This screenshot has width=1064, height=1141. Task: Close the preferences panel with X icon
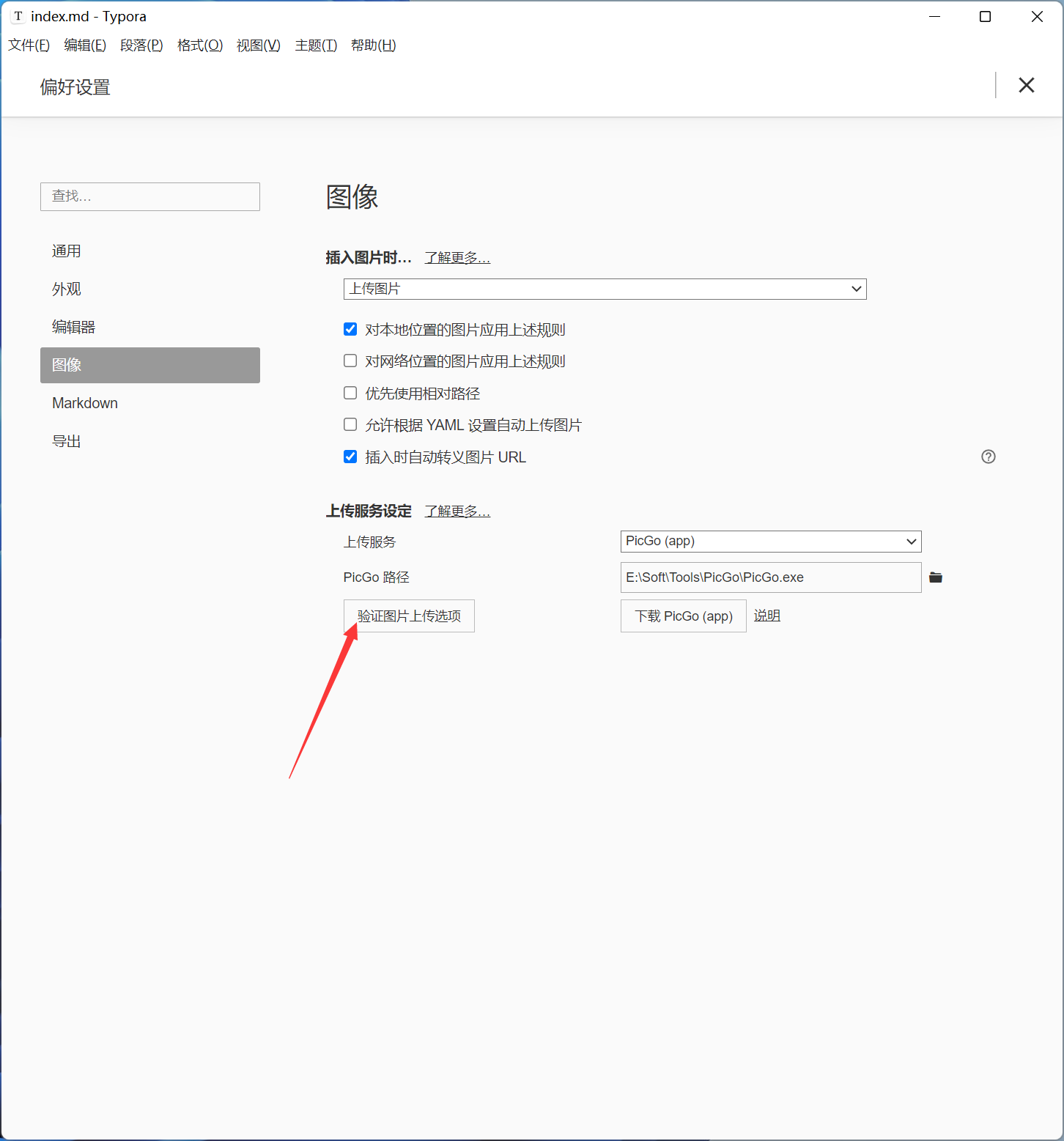pos(1027,85)
